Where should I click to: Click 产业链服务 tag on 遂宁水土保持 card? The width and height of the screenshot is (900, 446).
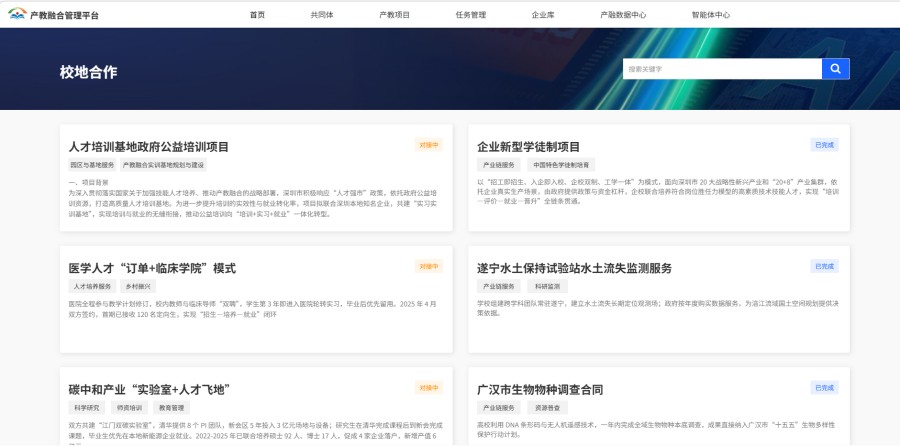499,286
